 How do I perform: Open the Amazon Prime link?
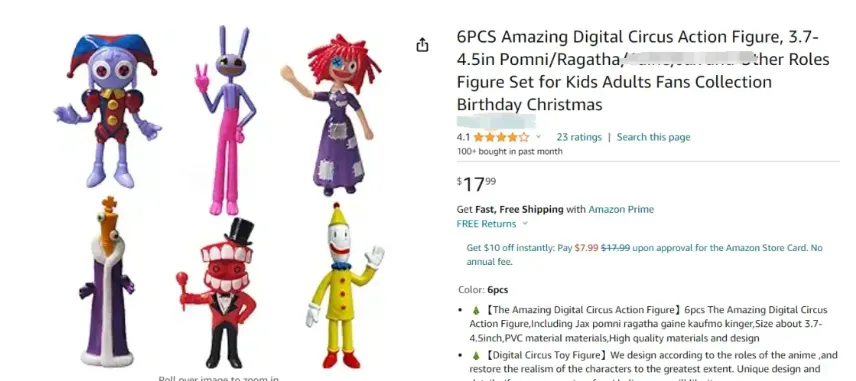(x=621, y=209)
